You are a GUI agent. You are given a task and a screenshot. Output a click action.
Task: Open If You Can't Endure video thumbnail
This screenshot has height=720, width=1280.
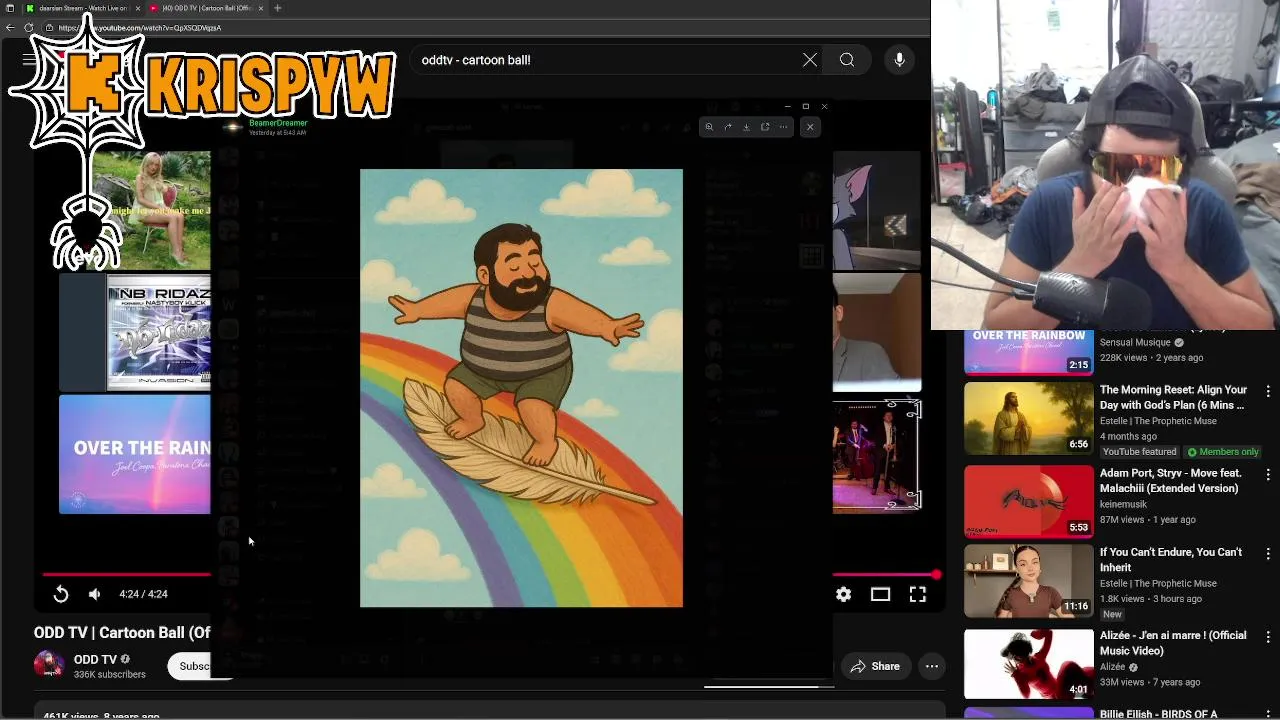[1029, 581]
